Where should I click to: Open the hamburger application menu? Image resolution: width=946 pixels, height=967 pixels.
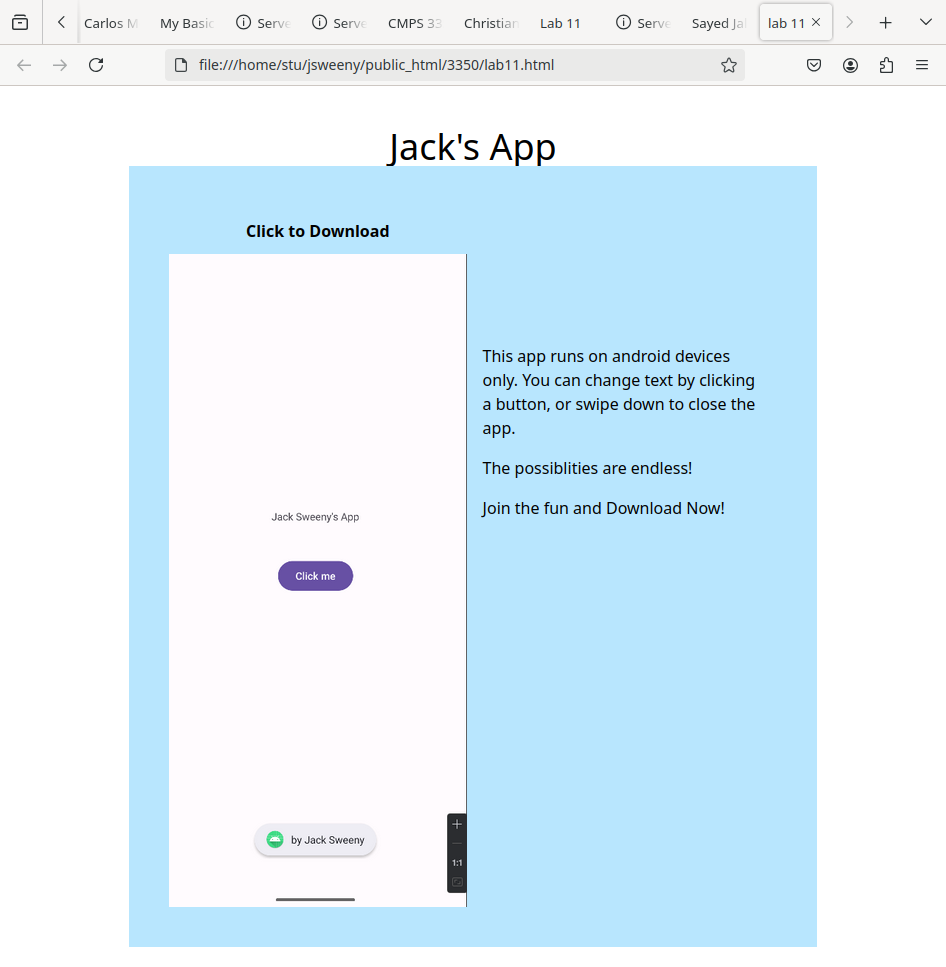[x=922, y=65]
